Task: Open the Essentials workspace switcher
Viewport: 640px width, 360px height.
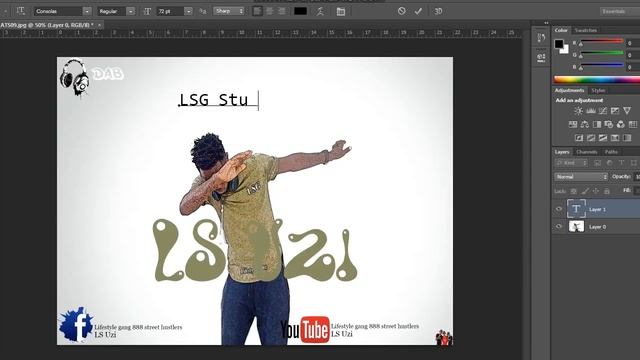Action: 620,11
